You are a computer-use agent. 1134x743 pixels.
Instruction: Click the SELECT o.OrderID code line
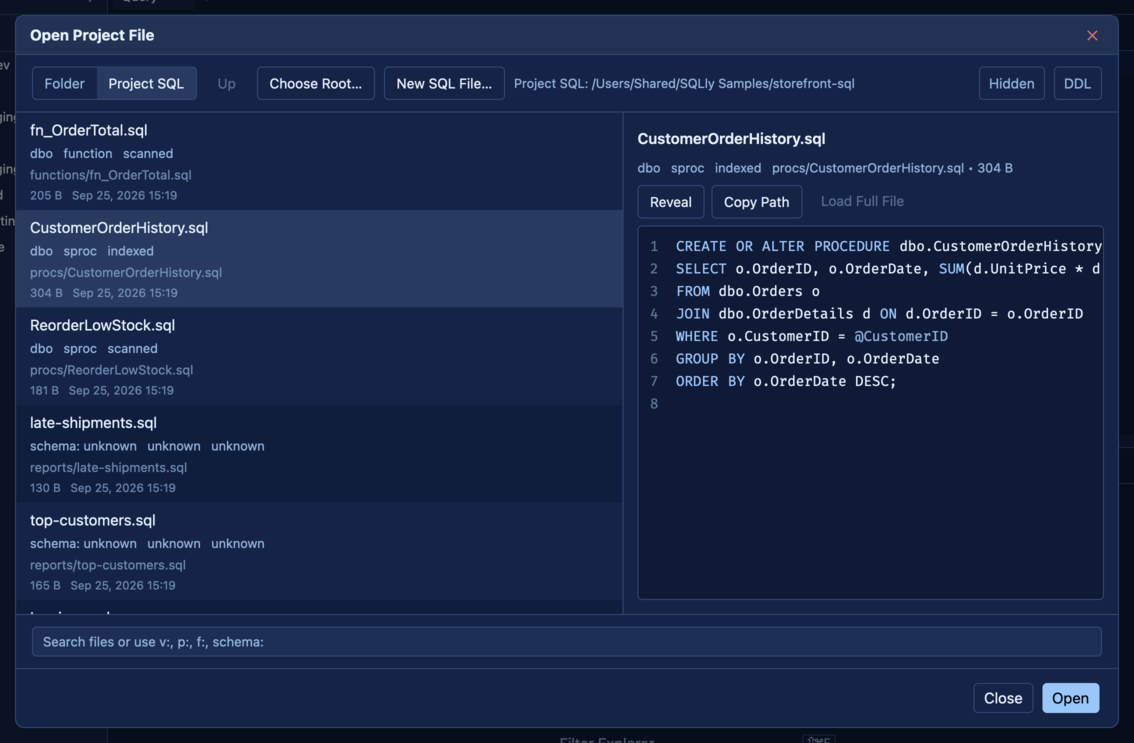click(x=887, y=269)
